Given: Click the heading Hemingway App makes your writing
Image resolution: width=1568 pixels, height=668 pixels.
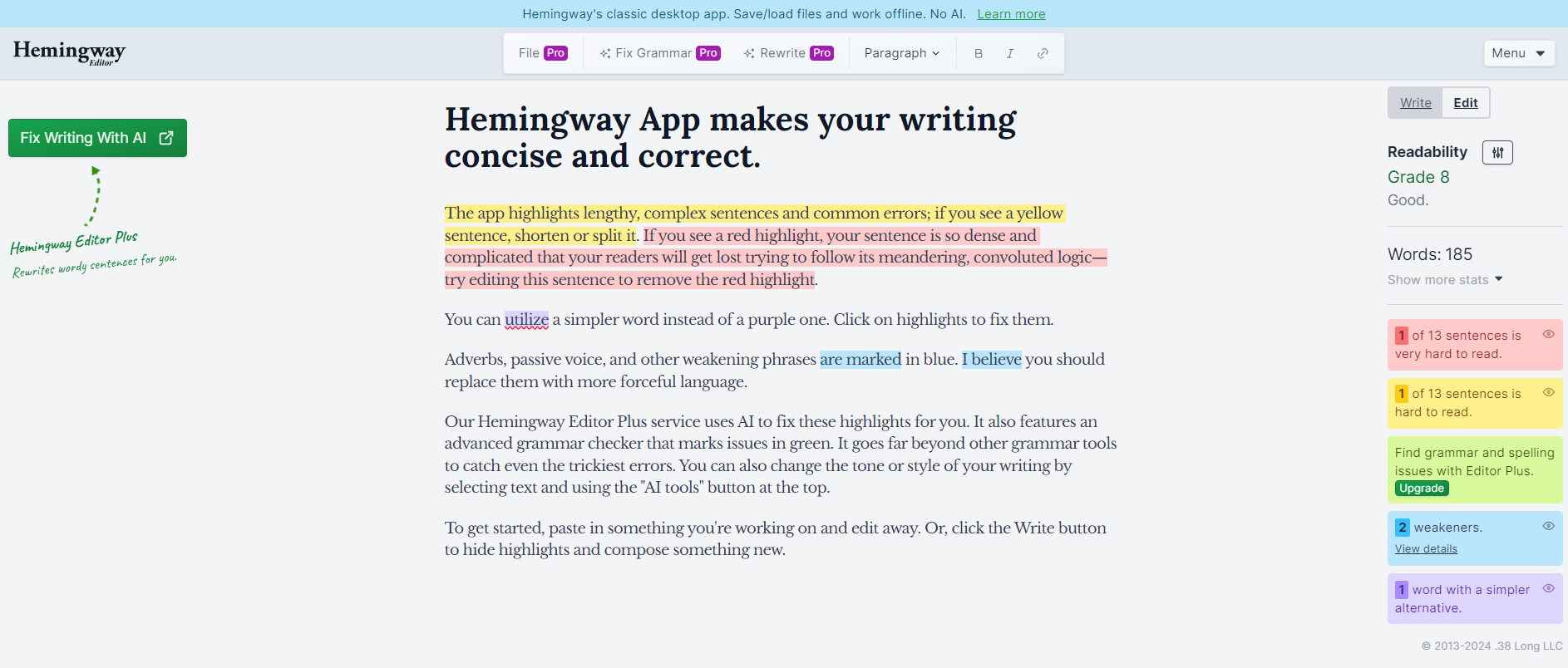Looking at the screenshot, I should coord(730,138).
